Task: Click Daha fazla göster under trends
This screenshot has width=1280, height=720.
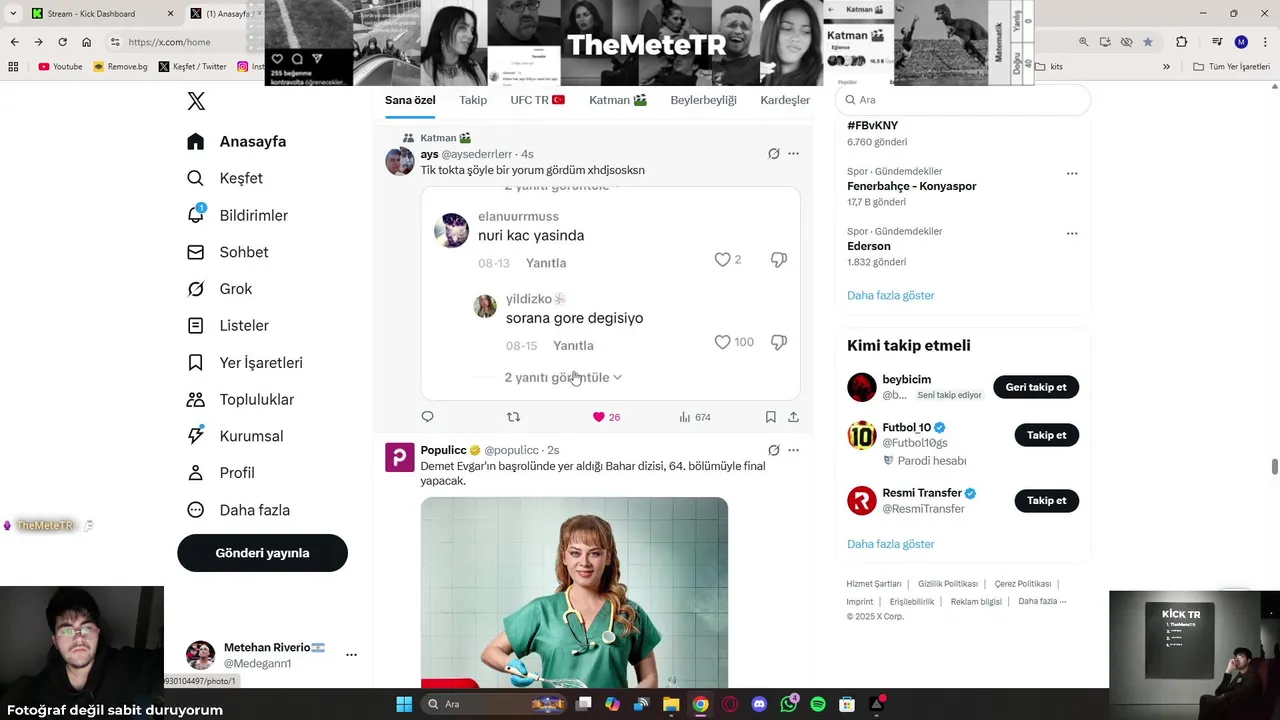Action: (891, 296)
